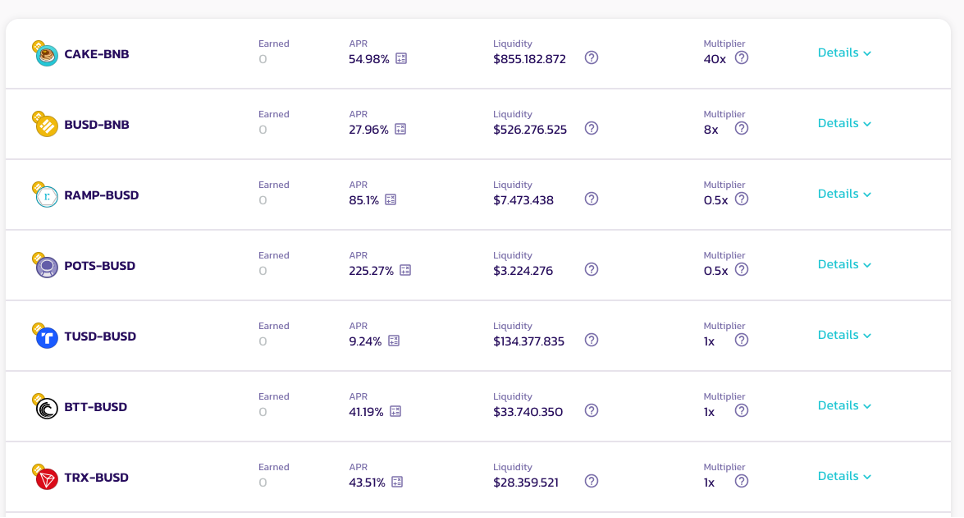Show liquidity help for BTT-BUSD
Screen dimensions: 964x518
tap(591, 410)
